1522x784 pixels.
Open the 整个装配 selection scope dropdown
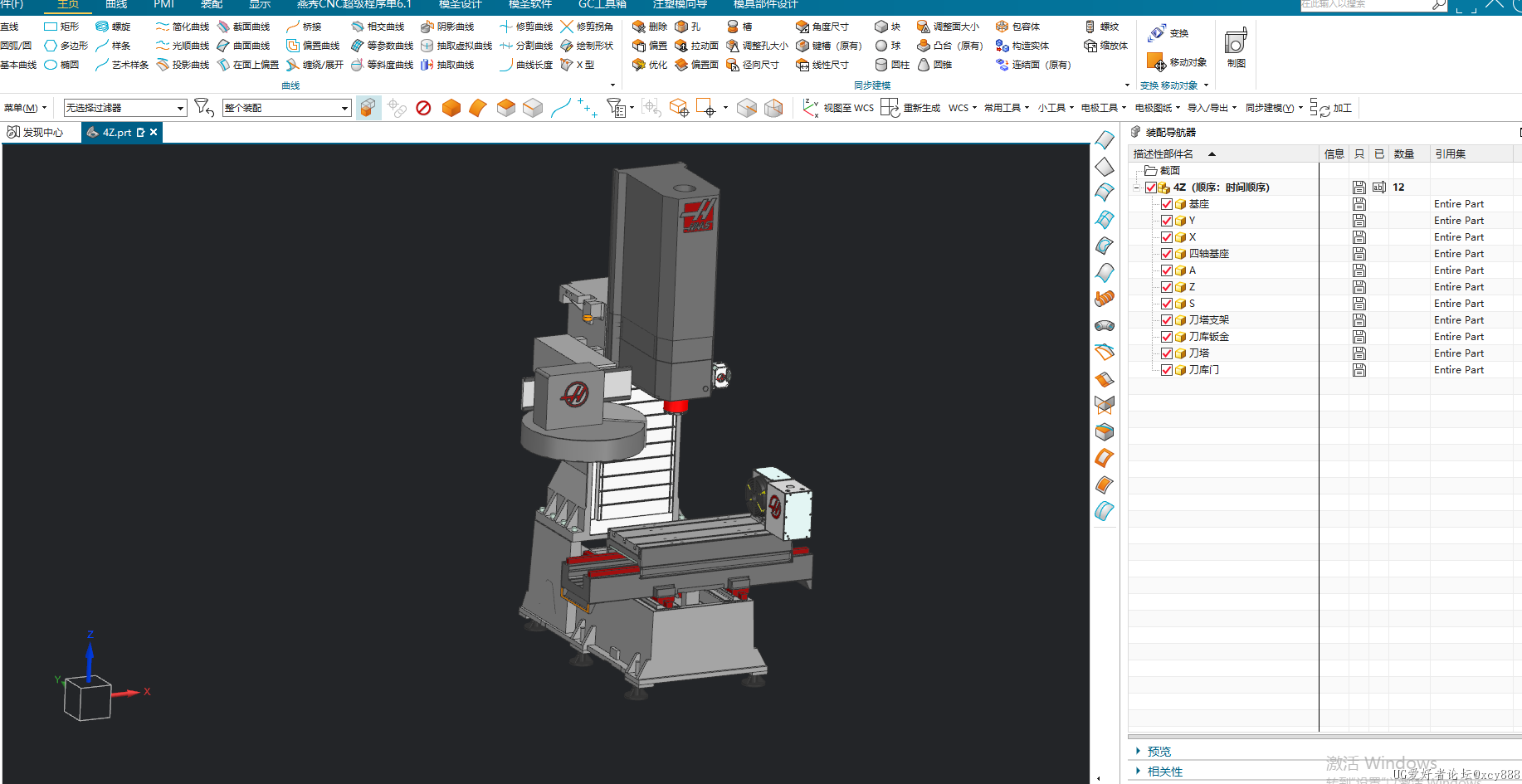point(286,108)
